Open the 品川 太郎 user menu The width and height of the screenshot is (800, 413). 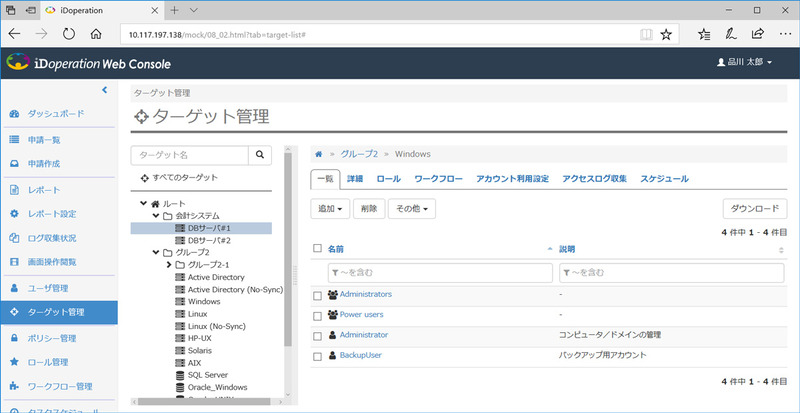[x=744, y=62]
